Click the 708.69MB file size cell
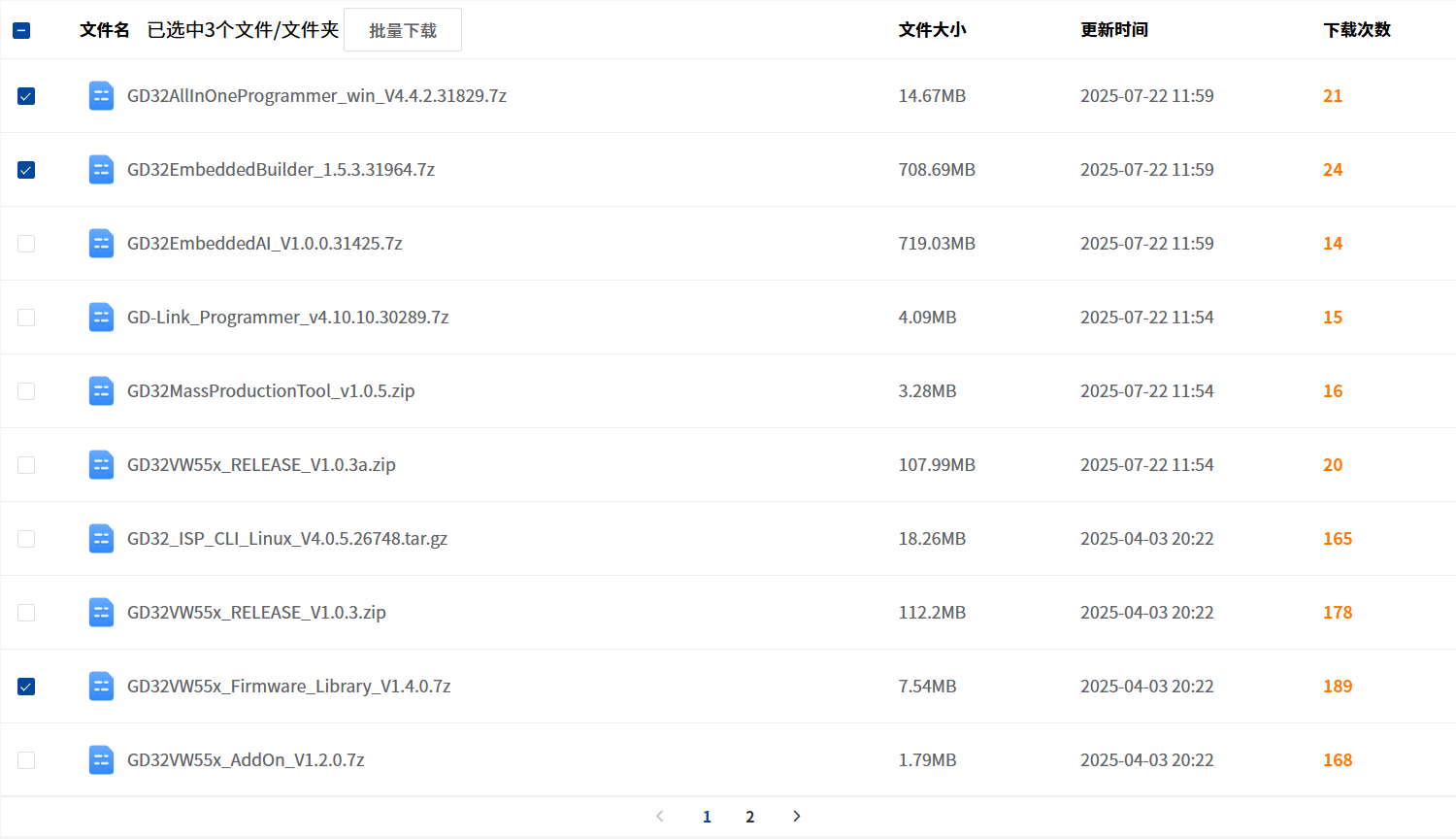The width and height of the screenshot is (1456, 839). [x=937, y=170]
